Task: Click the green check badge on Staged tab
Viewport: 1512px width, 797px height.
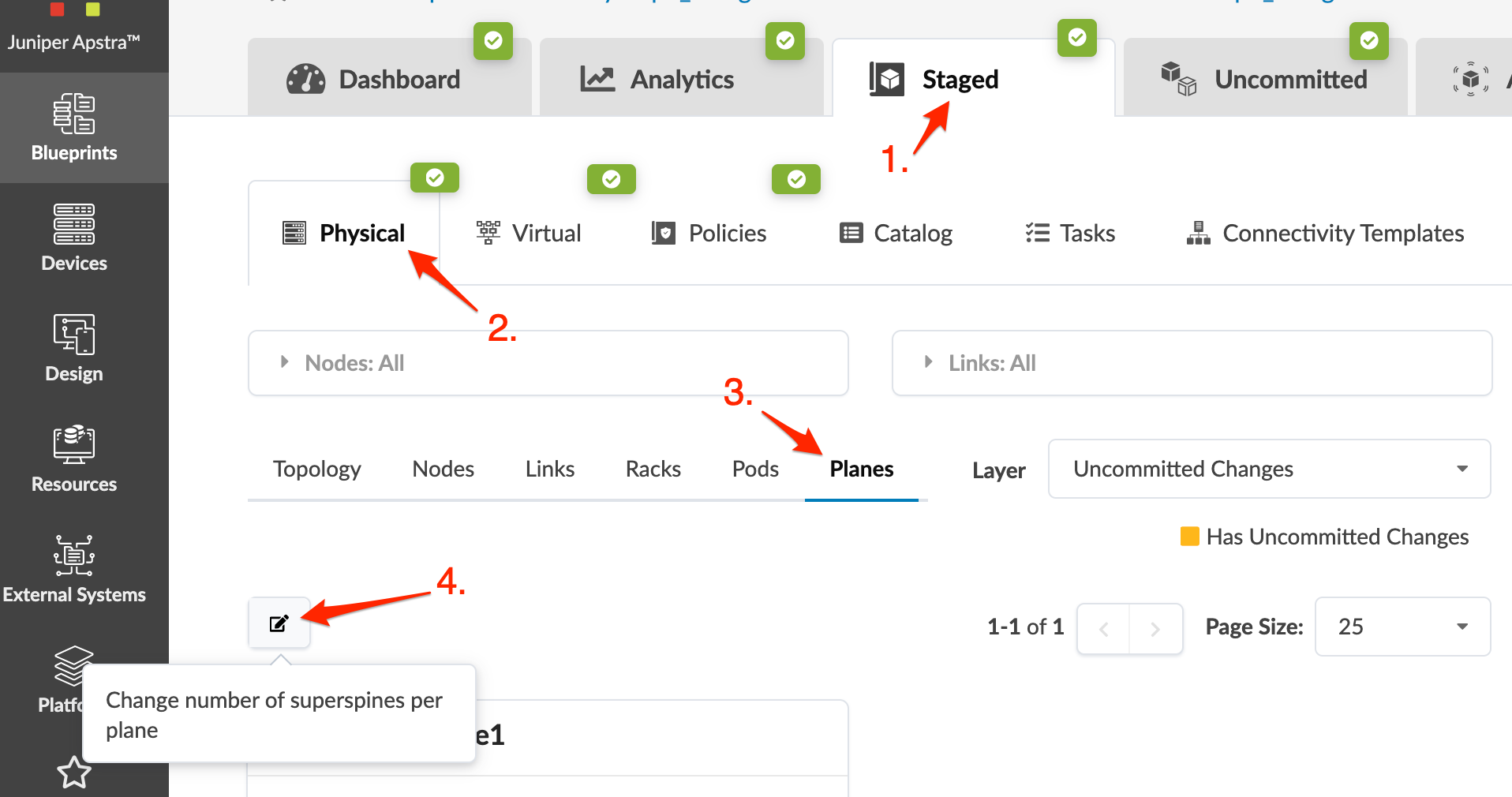Action: (x=1077, y=38)
